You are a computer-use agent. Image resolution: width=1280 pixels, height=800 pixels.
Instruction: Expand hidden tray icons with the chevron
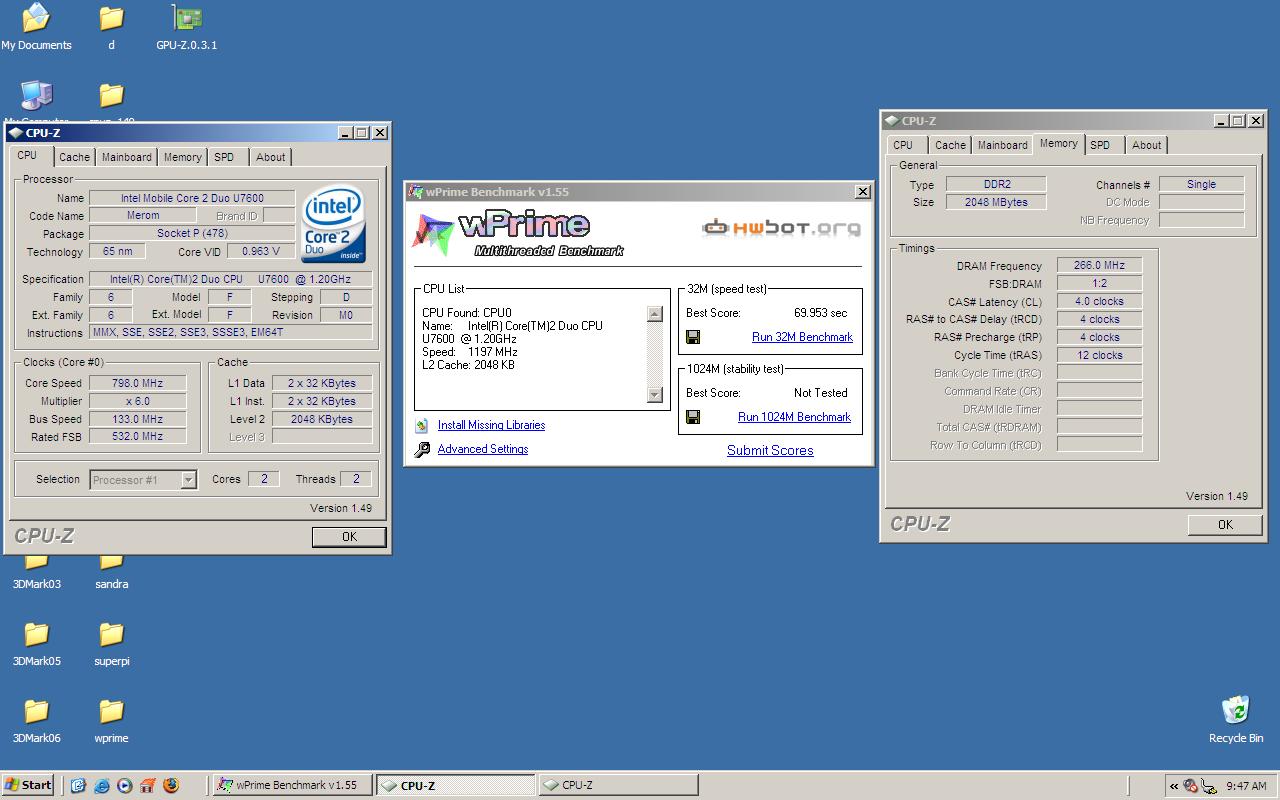point(1174,786)
